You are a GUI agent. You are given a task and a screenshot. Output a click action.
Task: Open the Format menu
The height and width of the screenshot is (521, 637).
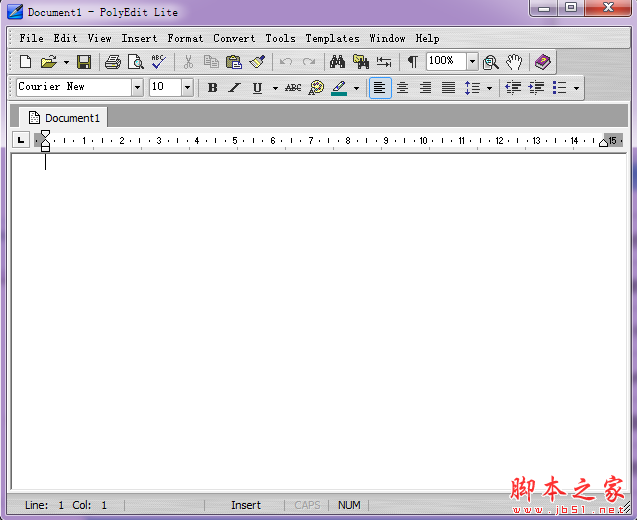pyautogui.click(x=185, y=38)
